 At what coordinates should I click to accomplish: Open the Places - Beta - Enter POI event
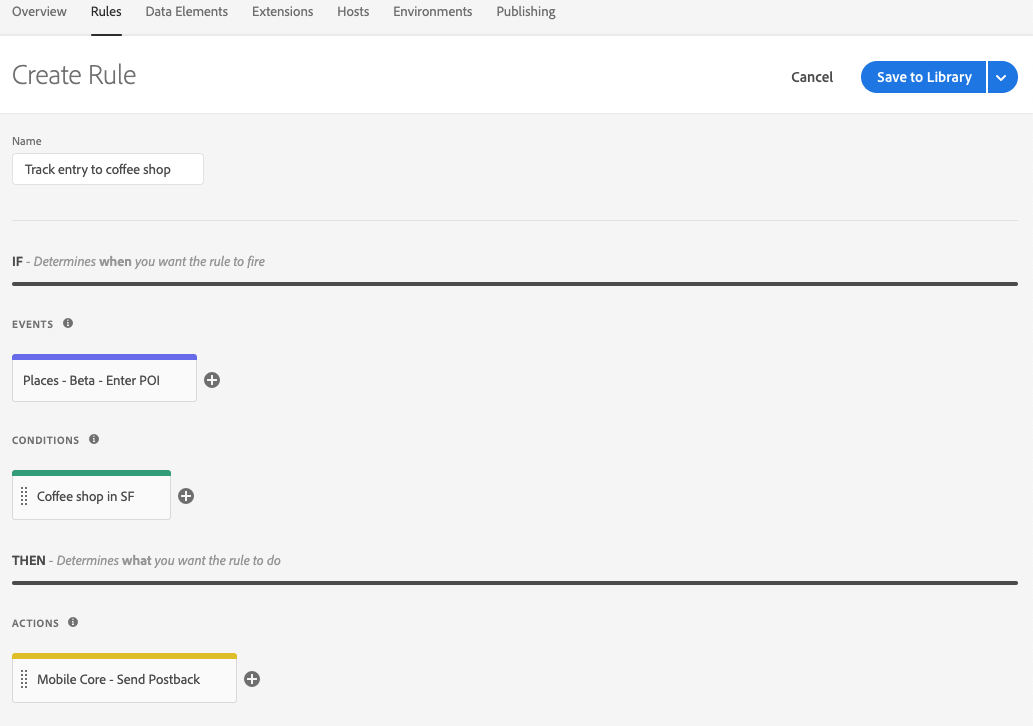tap(104, 380)
